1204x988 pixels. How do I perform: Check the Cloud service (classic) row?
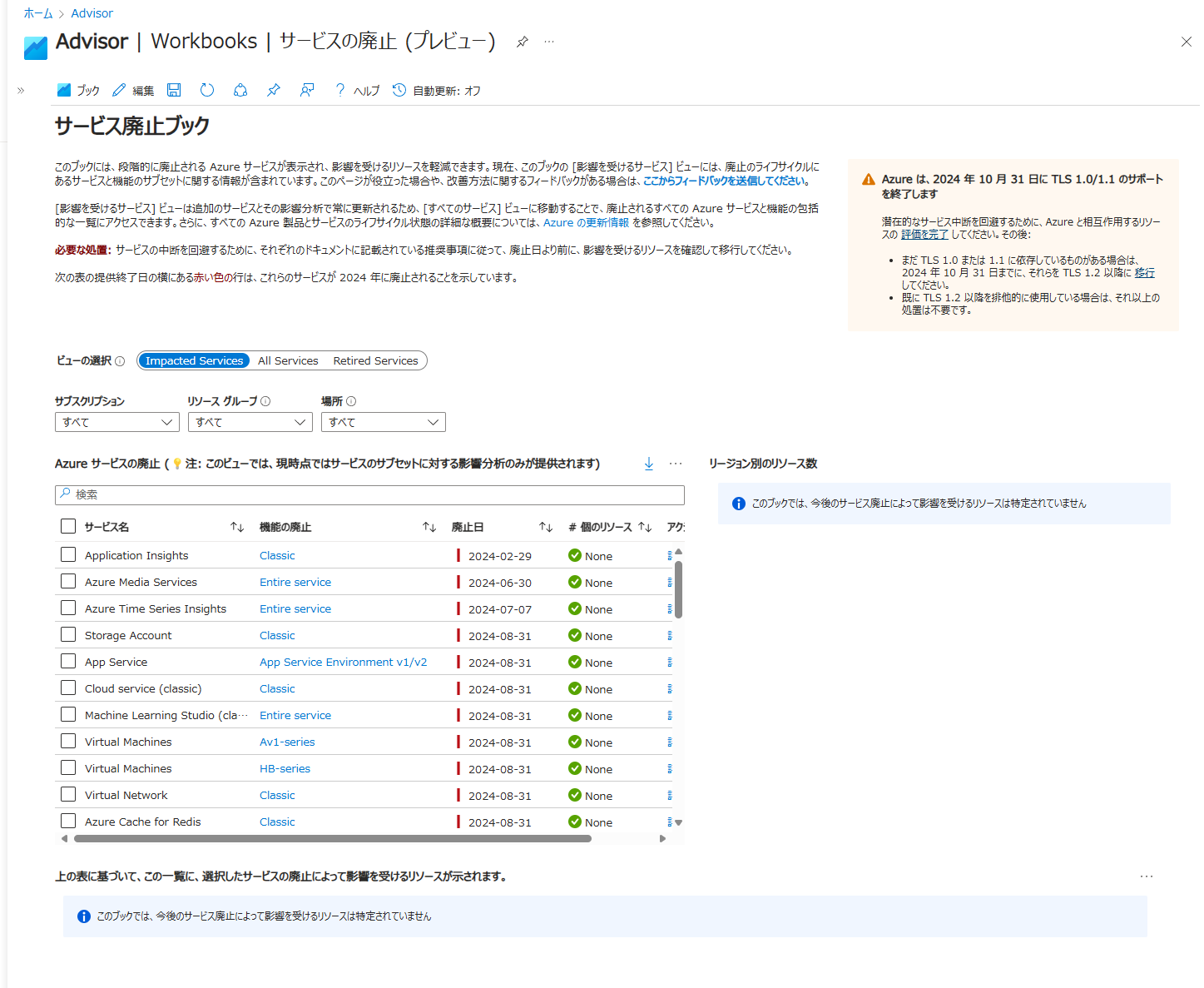pos(68,688)
